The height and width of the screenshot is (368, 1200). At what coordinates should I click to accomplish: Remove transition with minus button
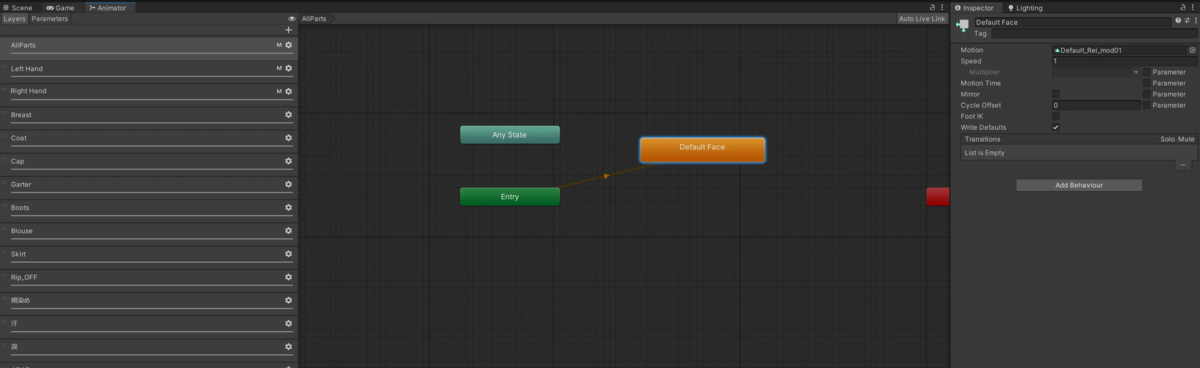pos(1184,164)
